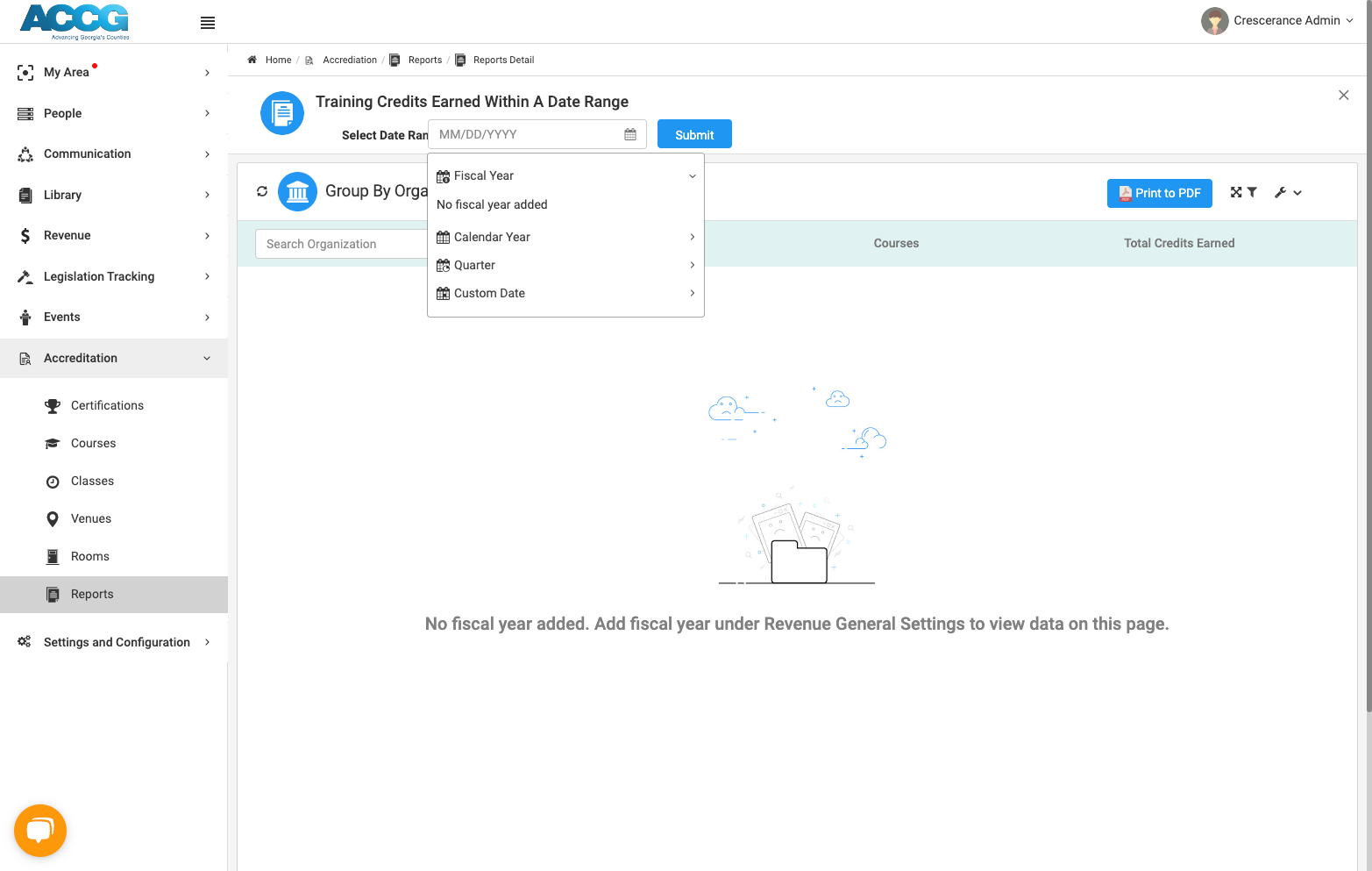
Task: Expand the Library menu
Action: 114,195
